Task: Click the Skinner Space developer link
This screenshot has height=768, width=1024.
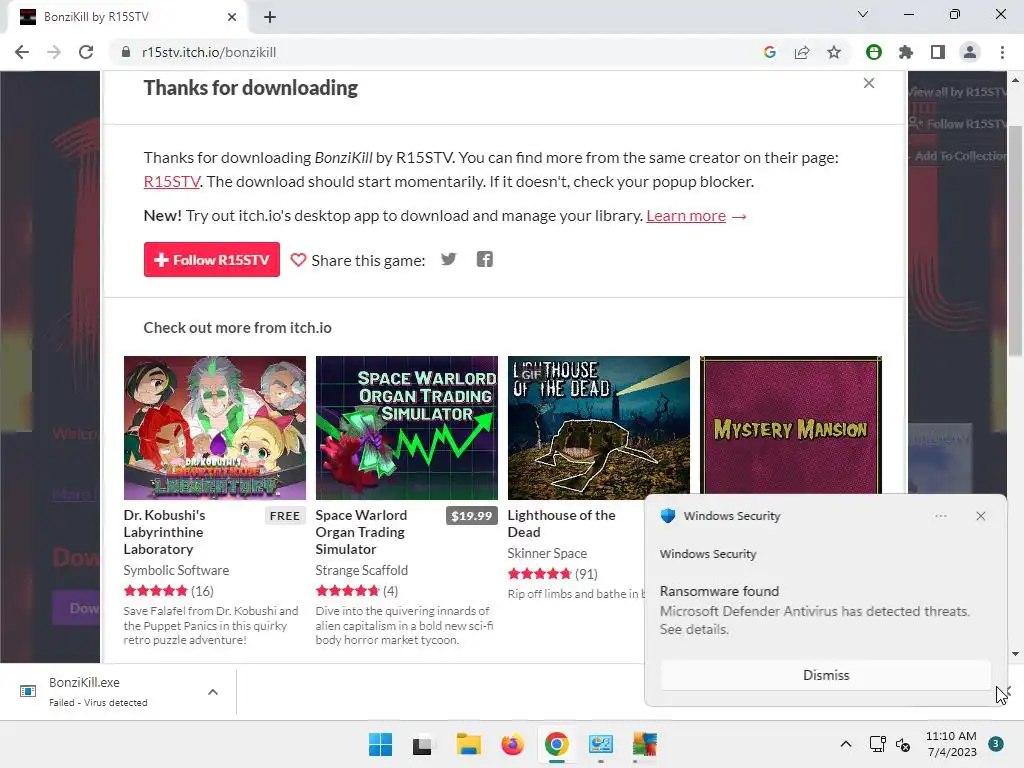Action: 547,553
